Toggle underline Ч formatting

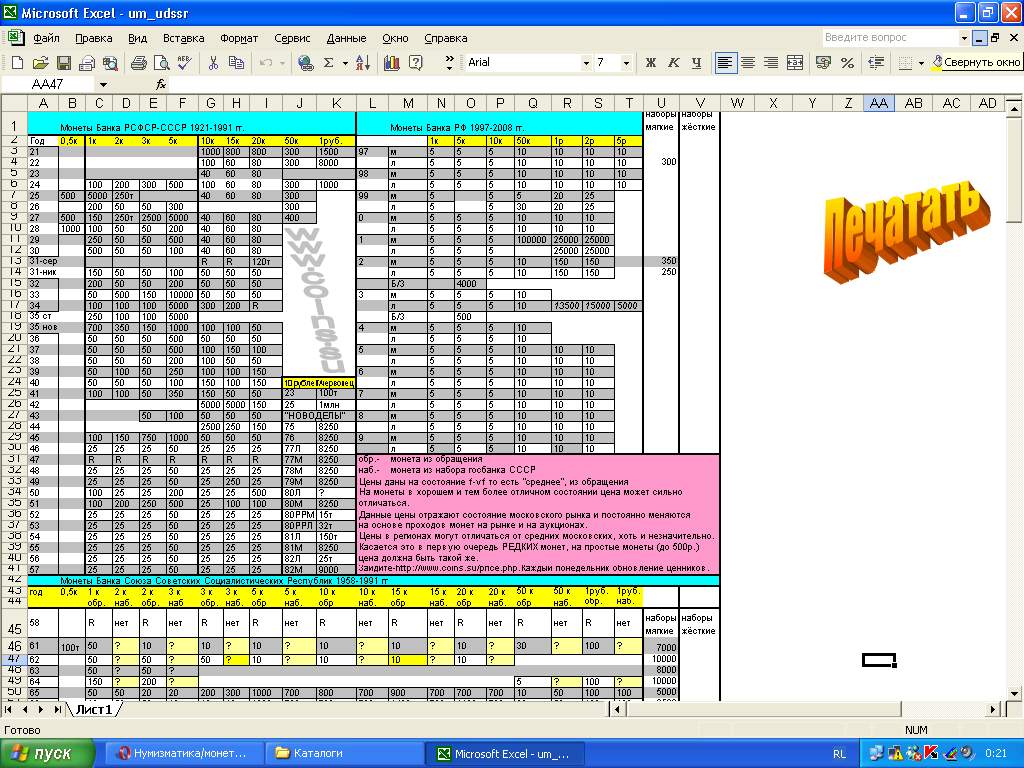tap(697, 62)
